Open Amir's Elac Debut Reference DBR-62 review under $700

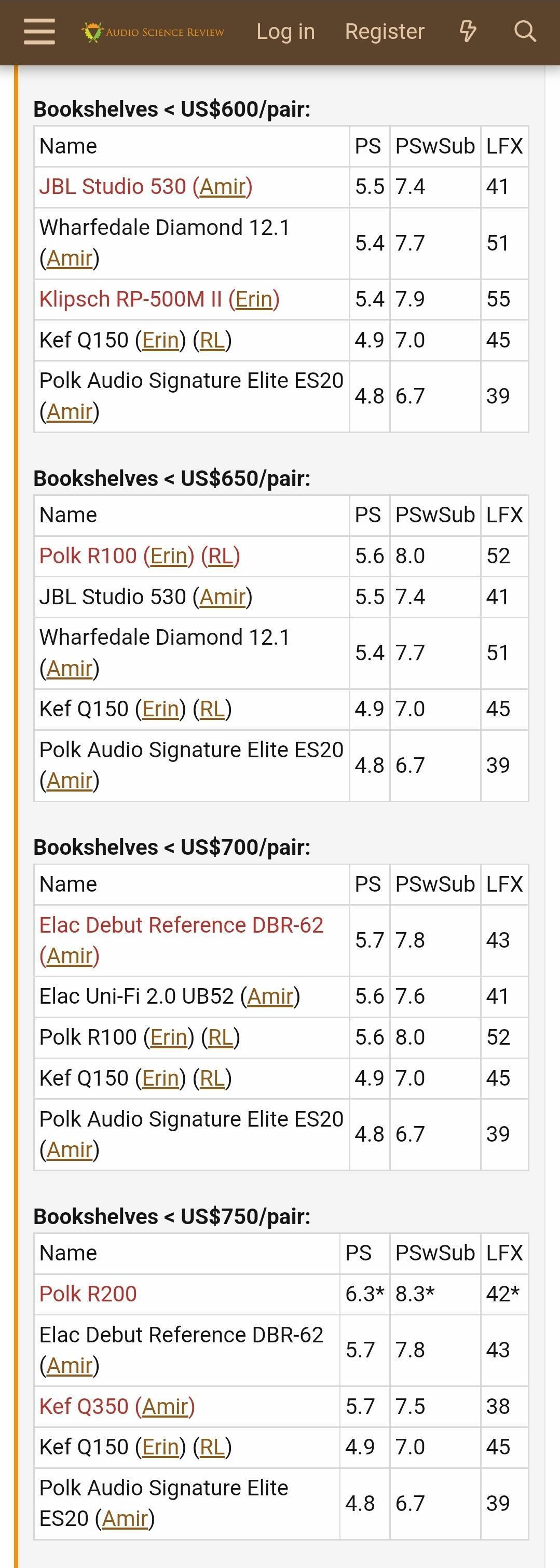[70, 956]
